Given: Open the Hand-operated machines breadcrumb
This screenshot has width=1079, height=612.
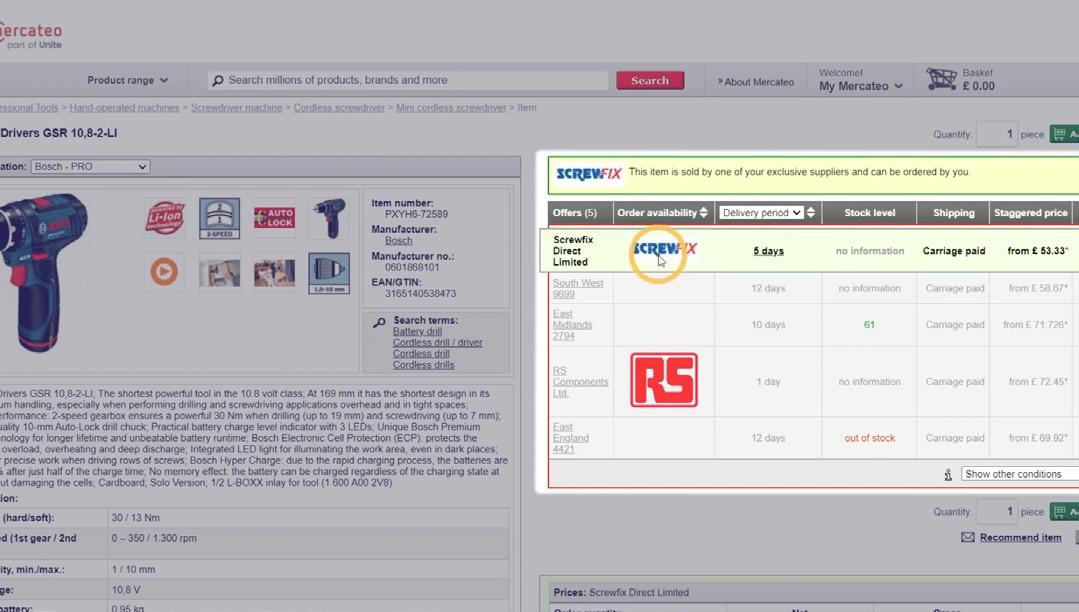Looking at the screenshot, I should [x=124, y=107].
